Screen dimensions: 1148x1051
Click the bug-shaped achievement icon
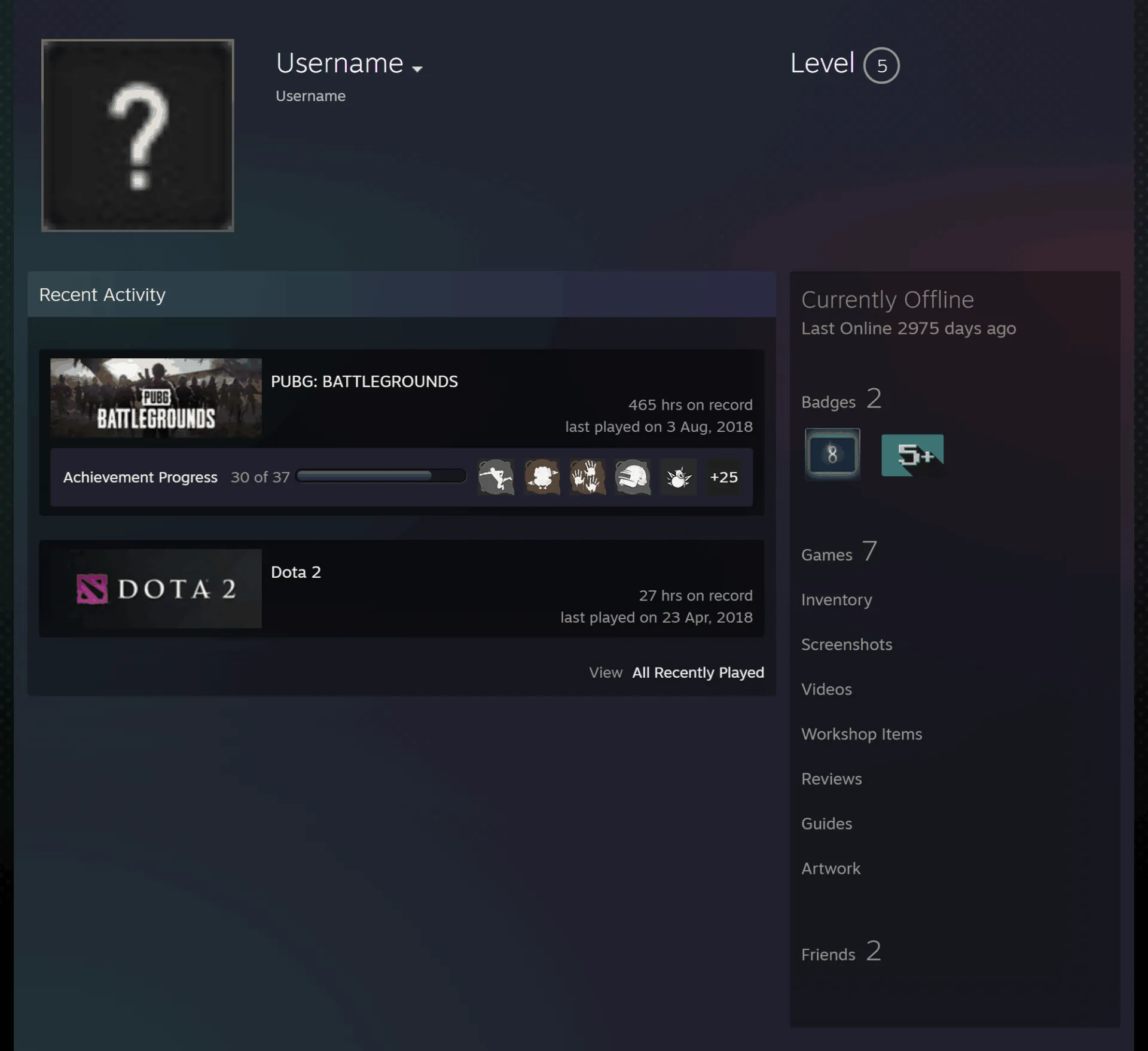tap(679, 477)
